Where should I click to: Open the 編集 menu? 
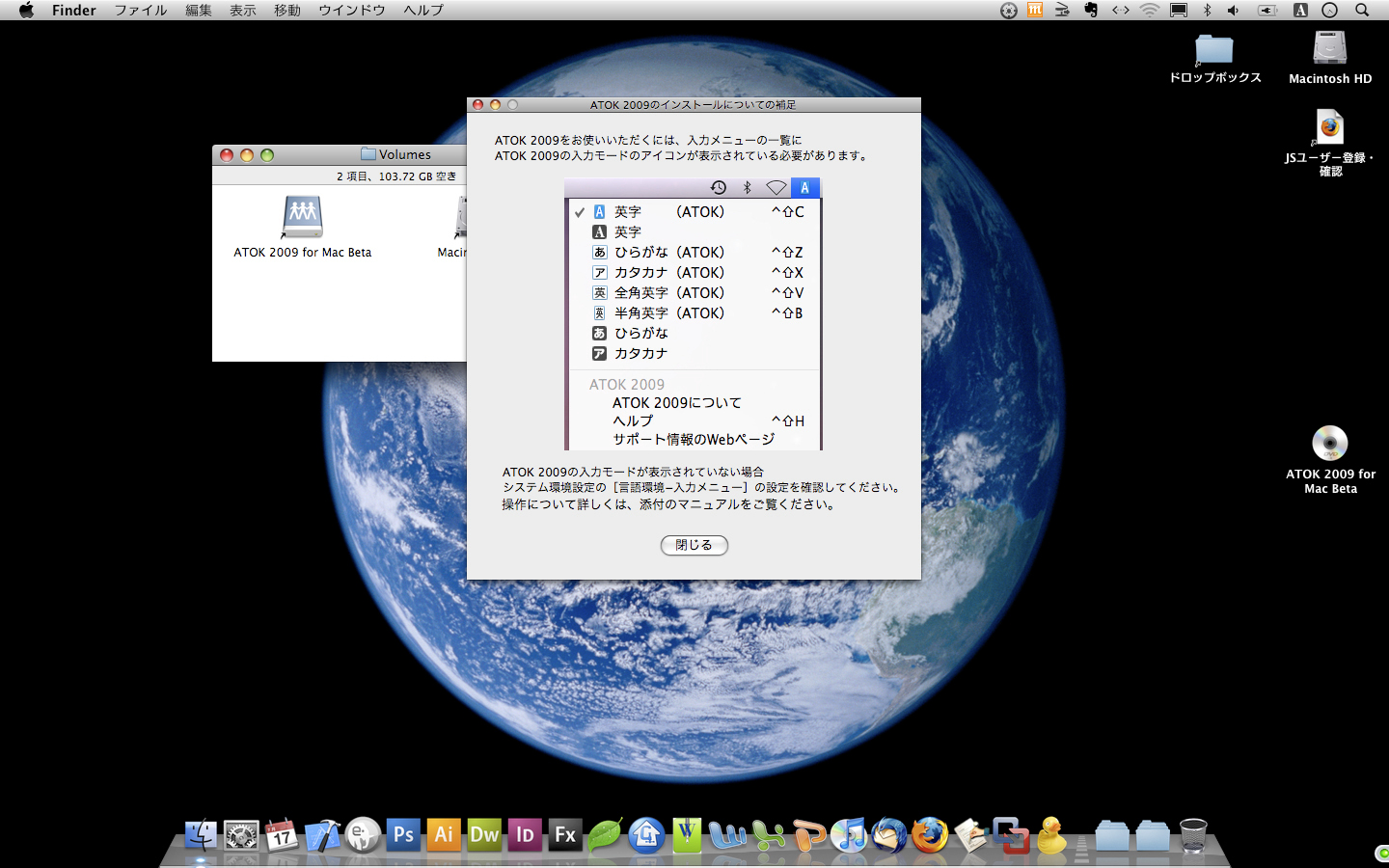coord(199,10)
